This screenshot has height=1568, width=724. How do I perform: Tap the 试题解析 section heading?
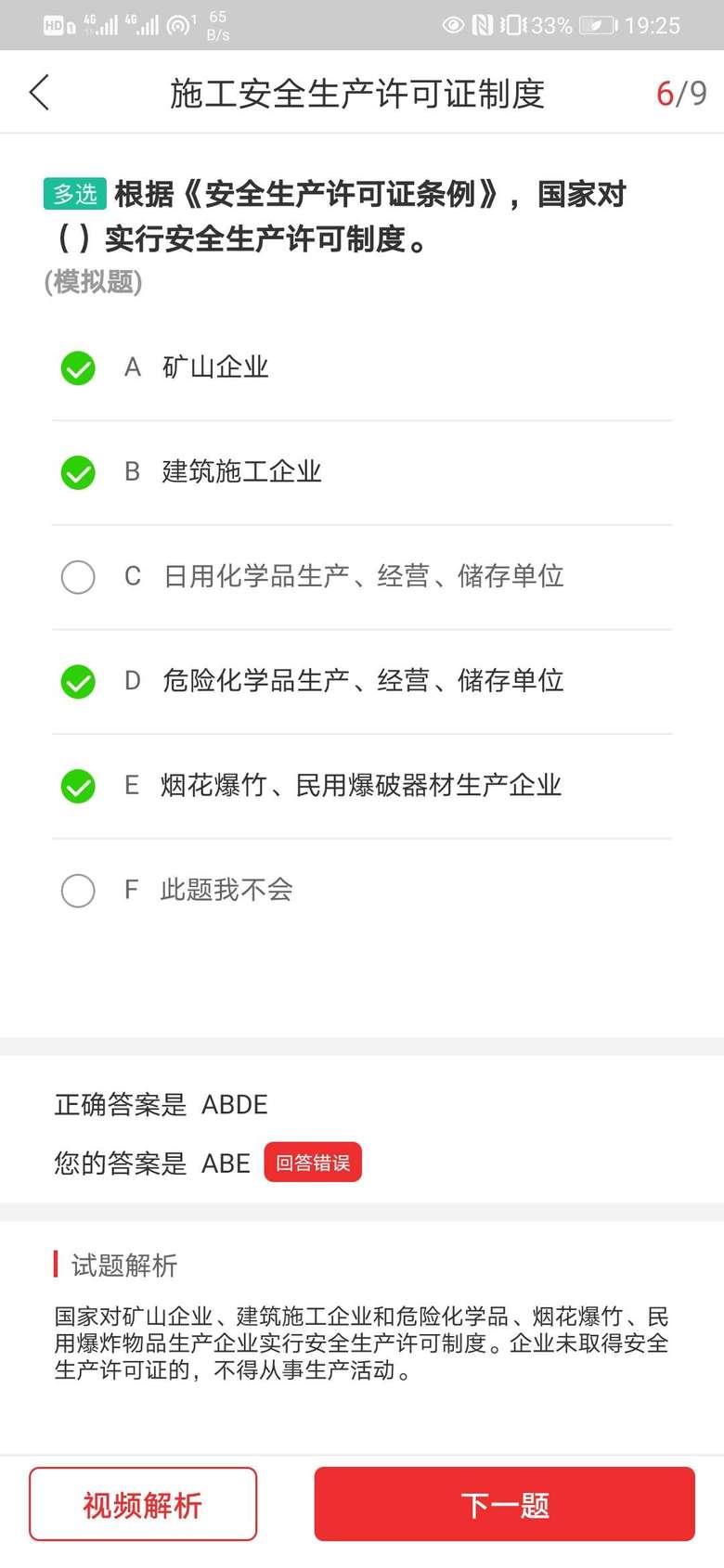(x=123, y=1265)
